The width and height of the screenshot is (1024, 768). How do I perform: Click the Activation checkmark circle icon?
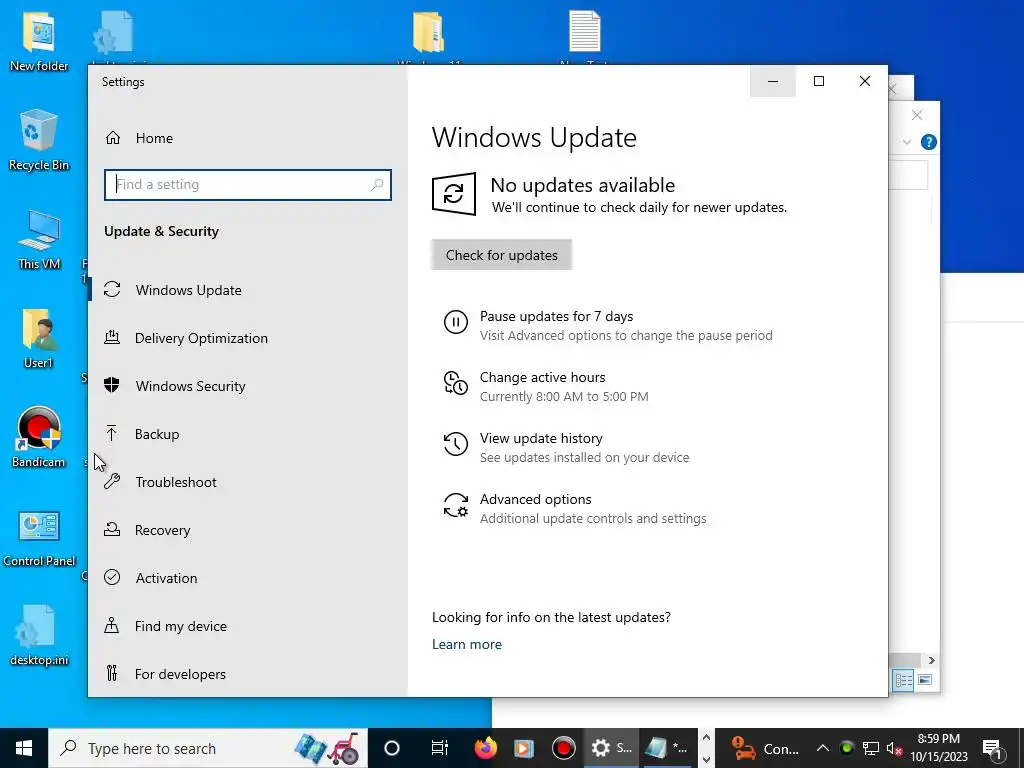(112, 577)
